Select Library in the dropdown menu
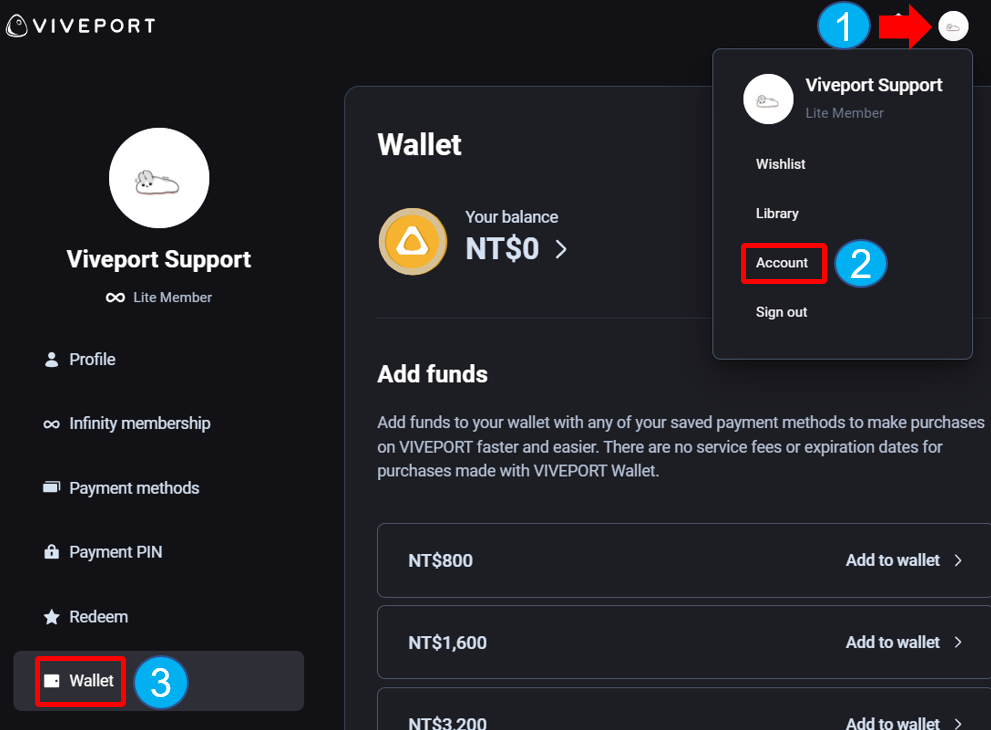The width and height of the screenshot is (991, 730). [777, 214]
